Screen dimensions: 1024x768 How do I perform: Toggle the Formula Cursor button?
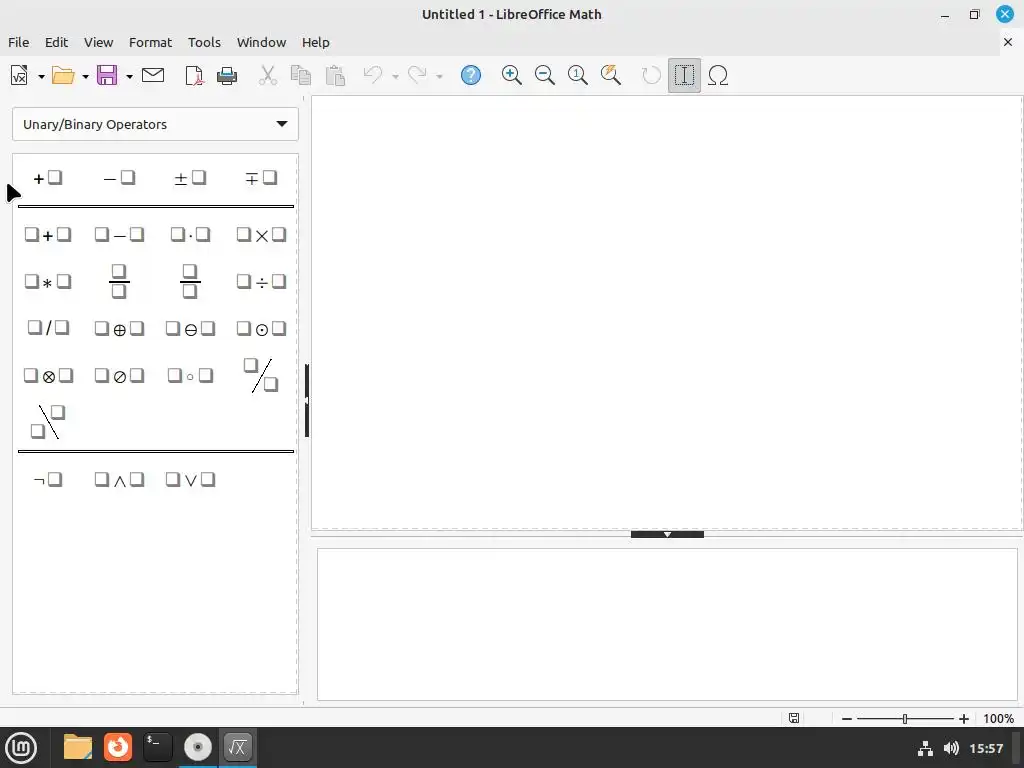pyautogui.click(x=684, y=75)
